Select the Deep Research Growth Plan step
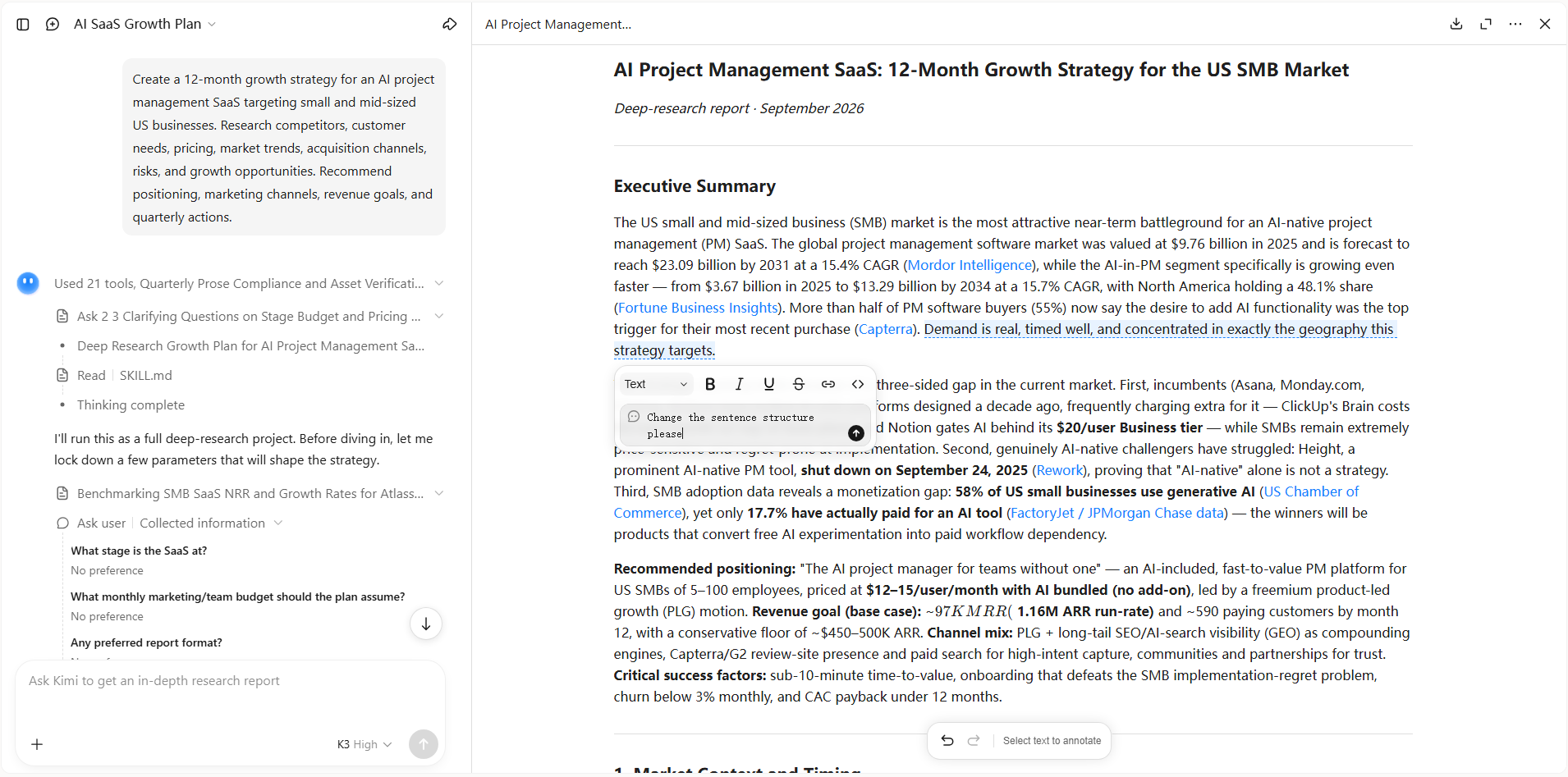The width and height of the screenshot is (1568, 777). click(x=250, y=346)
